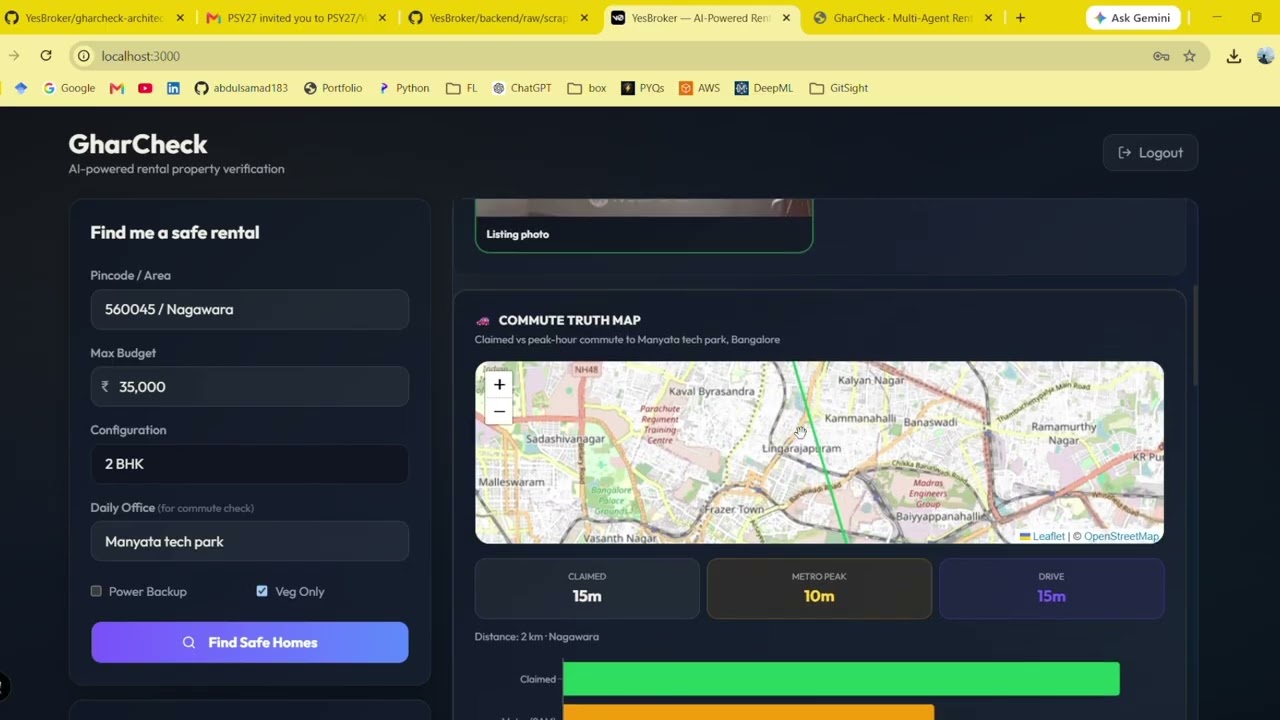Close the PSY27 invited you Gmail tab
The height and width of the screenshot is (720, 1280).
click(x=382, y=18)
